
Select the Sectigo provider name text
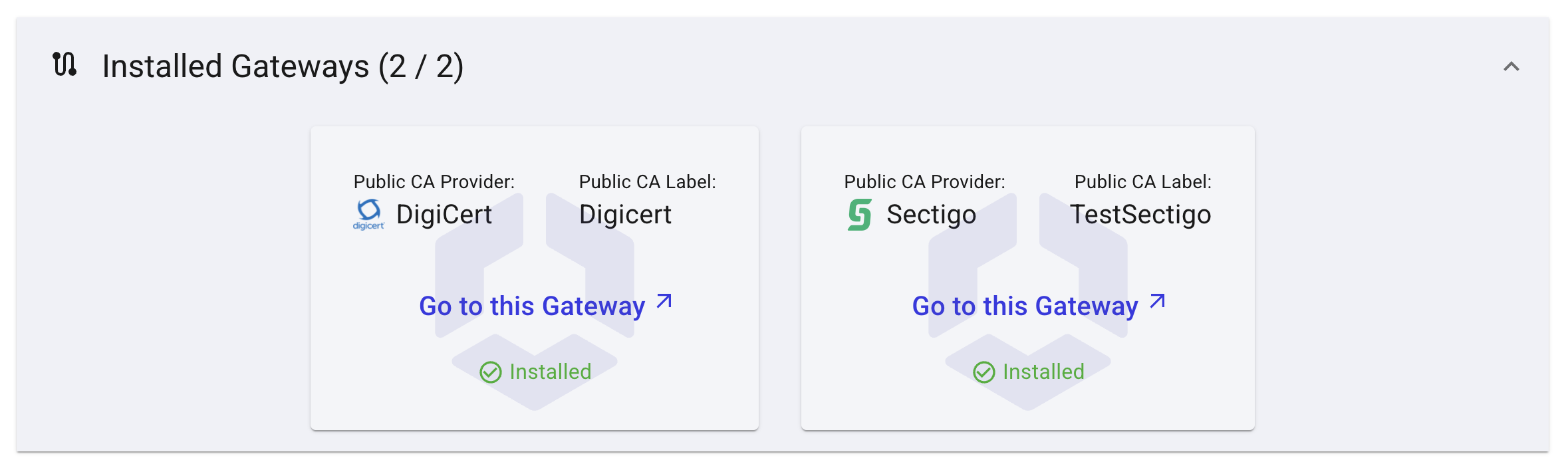[931, 215]
